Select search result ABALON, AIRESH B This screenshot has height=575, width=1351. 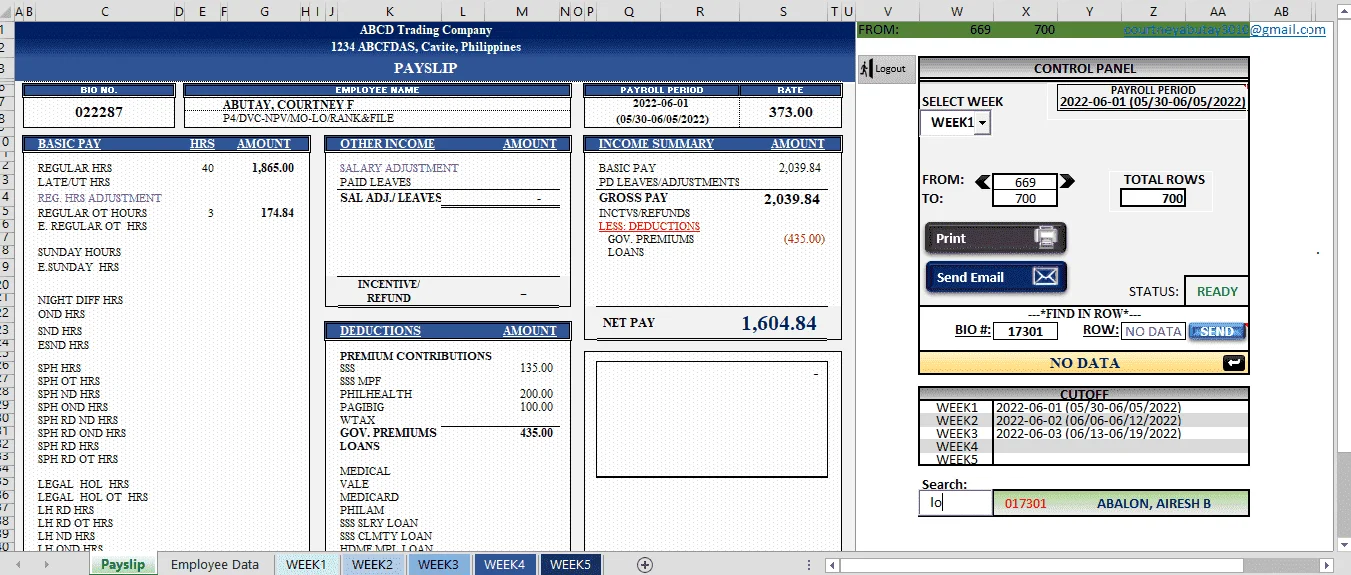coord(1120,503)
